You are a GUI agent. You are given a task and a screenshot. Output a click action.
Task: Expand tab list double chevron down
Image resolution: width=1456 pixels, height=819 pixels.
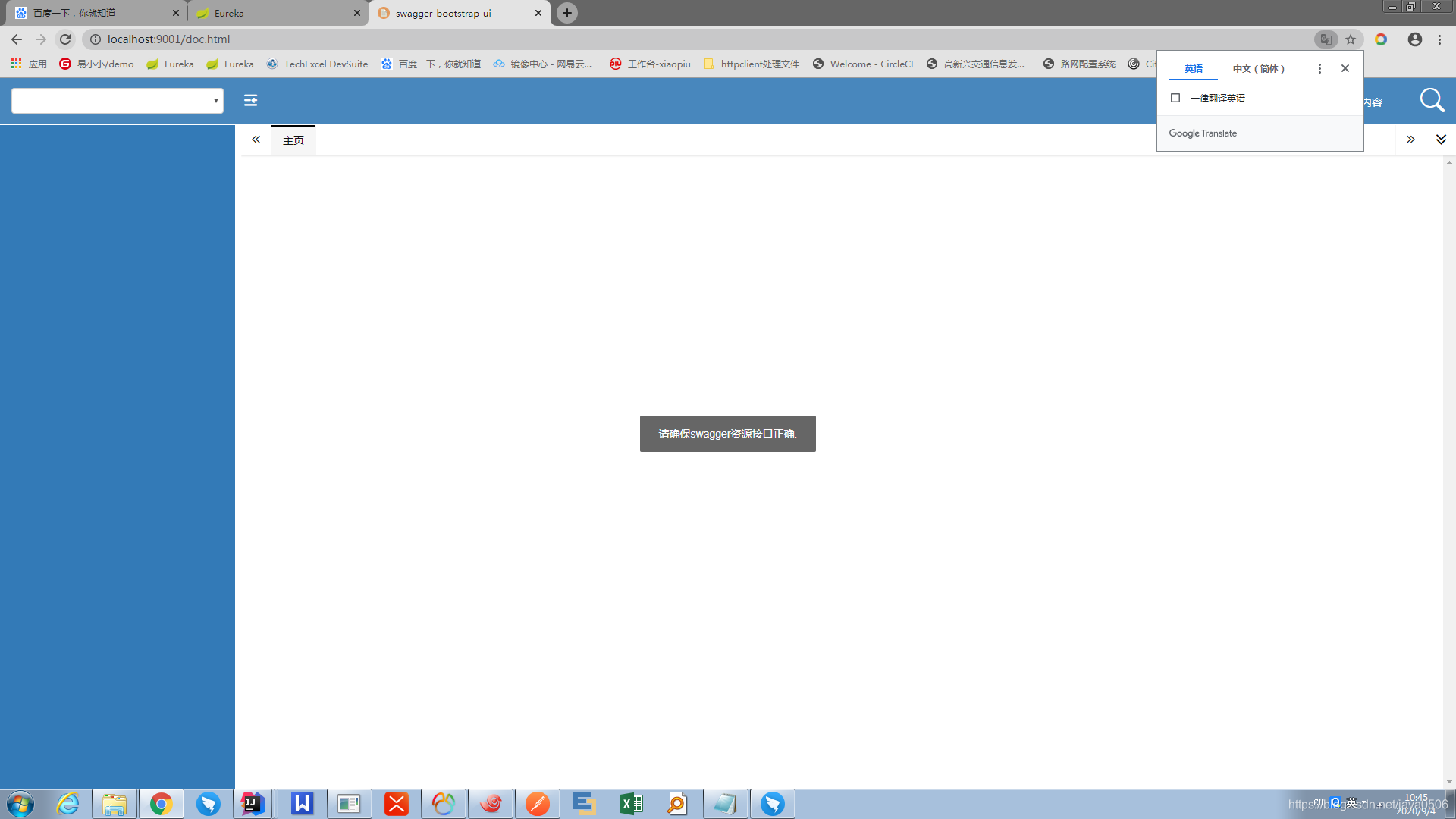[1441, 140]
